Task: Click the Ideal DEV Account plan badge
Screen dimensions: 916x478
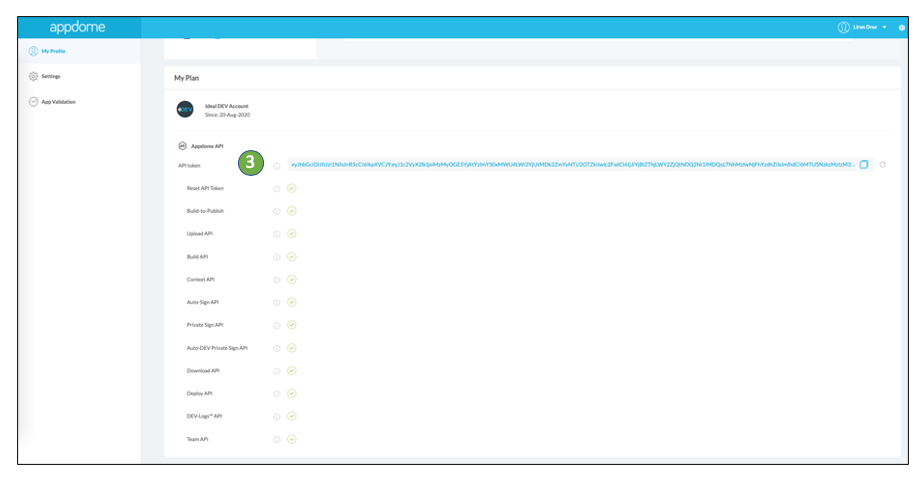Action: click(x=185, y=110)
